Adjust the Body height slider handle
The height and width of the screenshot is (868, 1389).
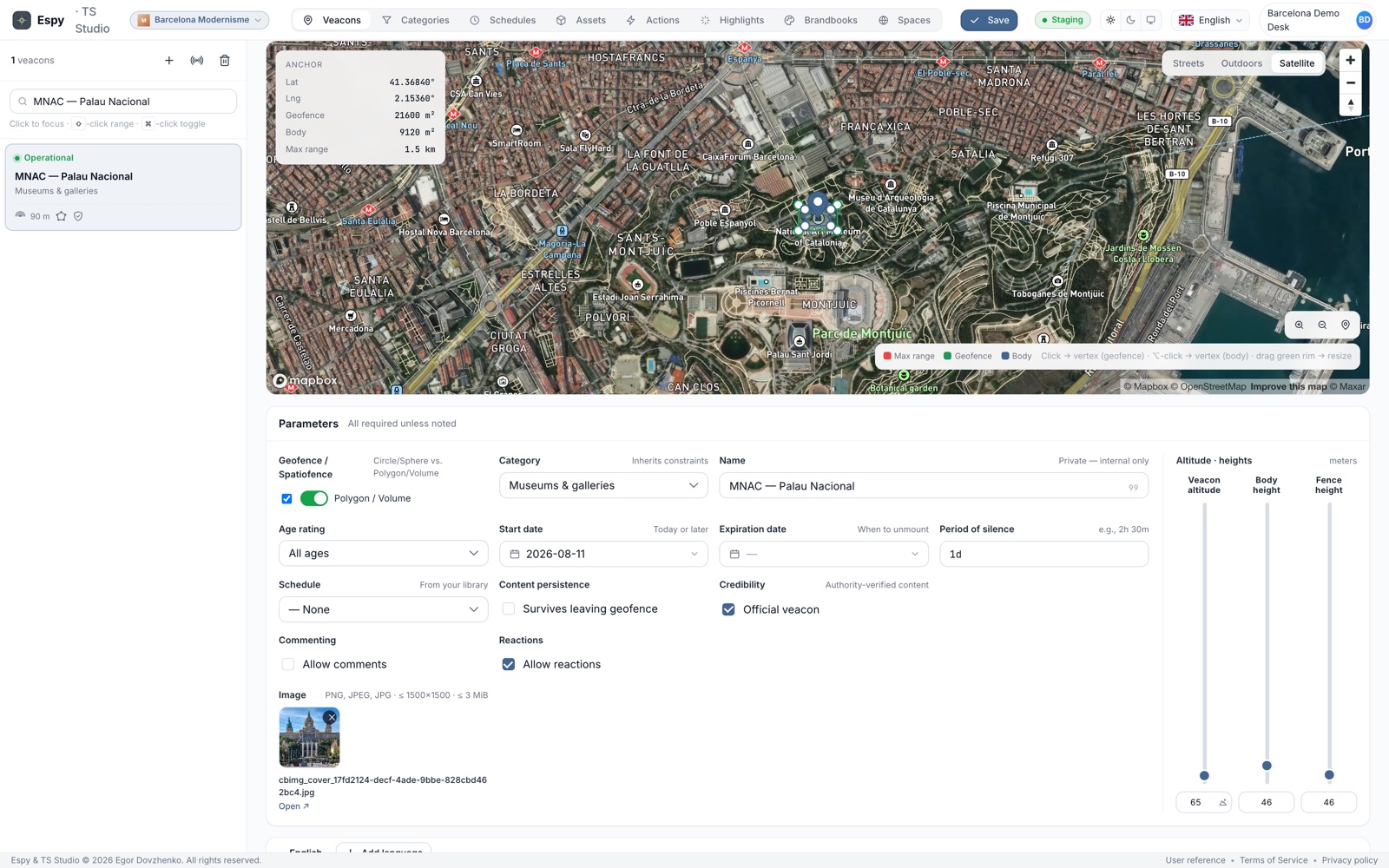[x=1267, y=766]
